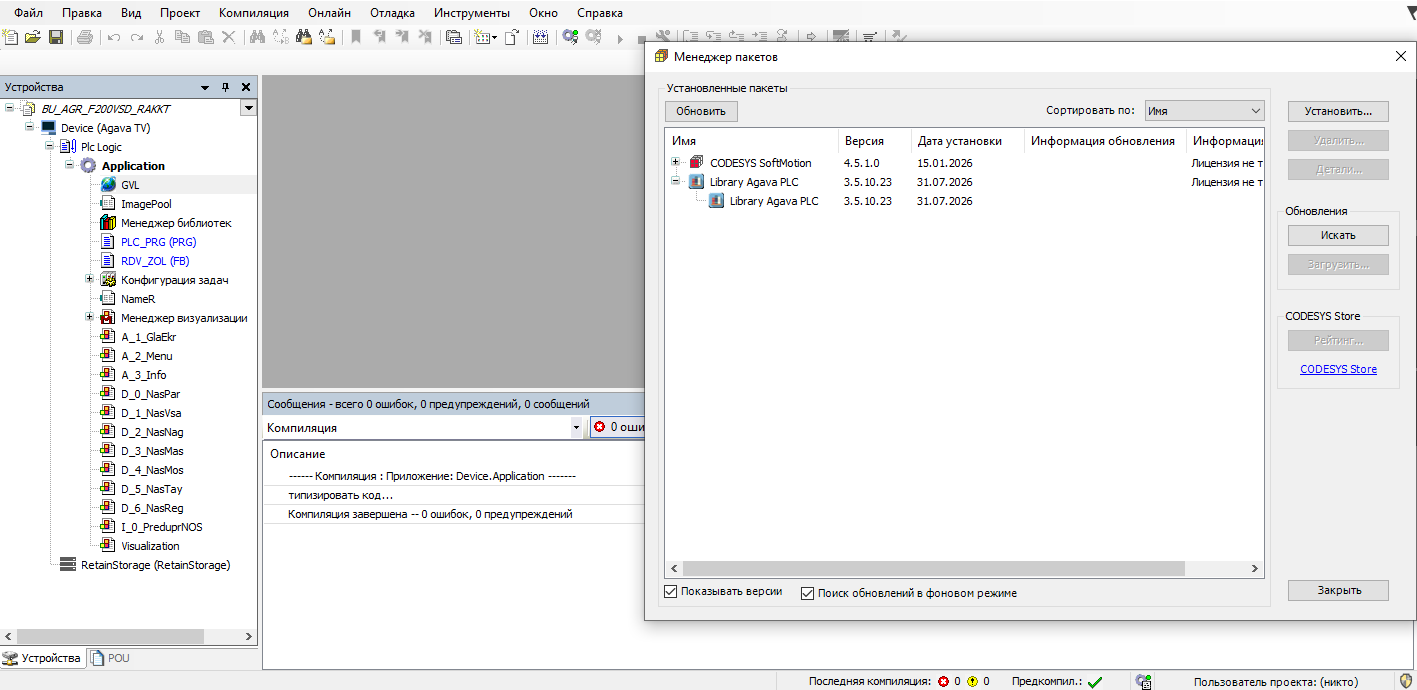Click the Plc Logic icon in tree

coord(68,147)
